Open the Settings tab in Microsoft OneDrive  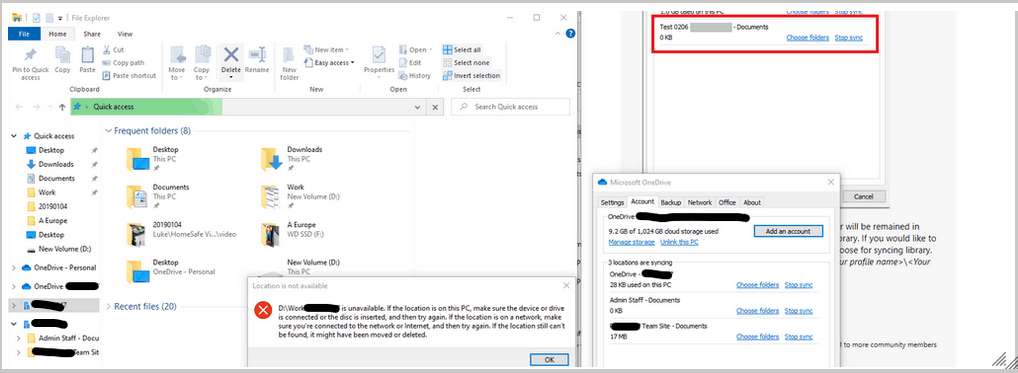pyautogui.click(x=612, y=202)
